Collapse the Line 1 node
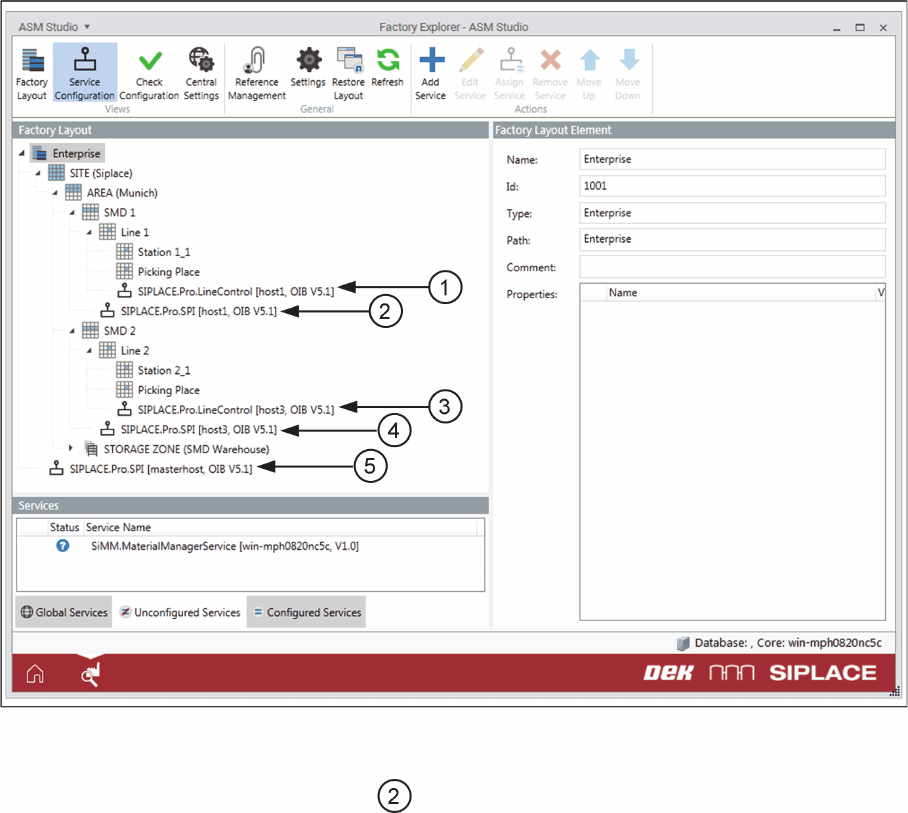This screenshot has height=813, width=908. tap(89, 232)
